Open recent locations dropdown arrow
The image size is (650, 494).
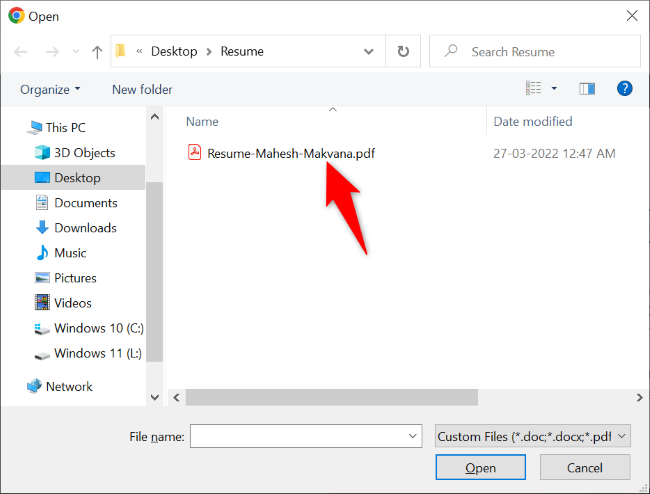[76, 52]
